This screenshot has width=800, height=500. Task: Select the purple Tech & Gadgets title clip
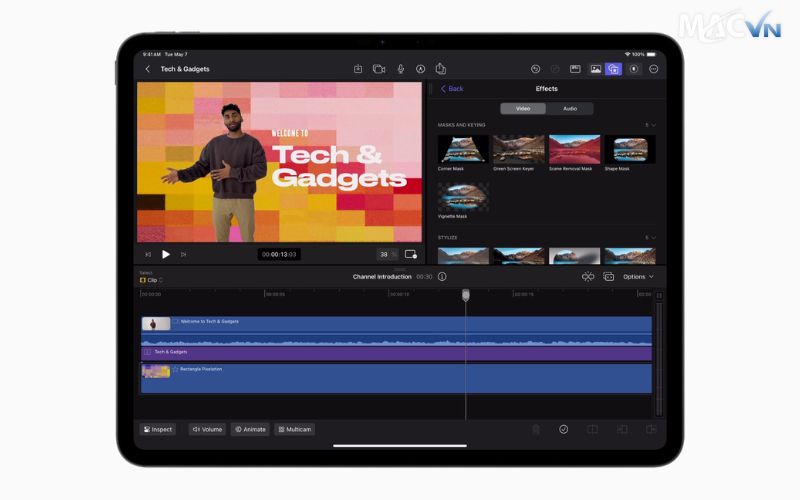396,354
